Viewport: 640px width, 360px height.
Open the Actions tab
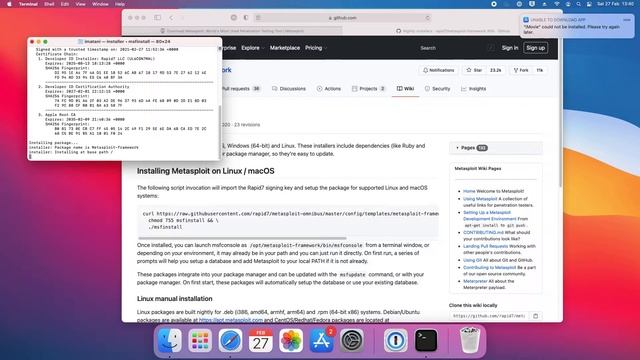click(x=329, y=89)
